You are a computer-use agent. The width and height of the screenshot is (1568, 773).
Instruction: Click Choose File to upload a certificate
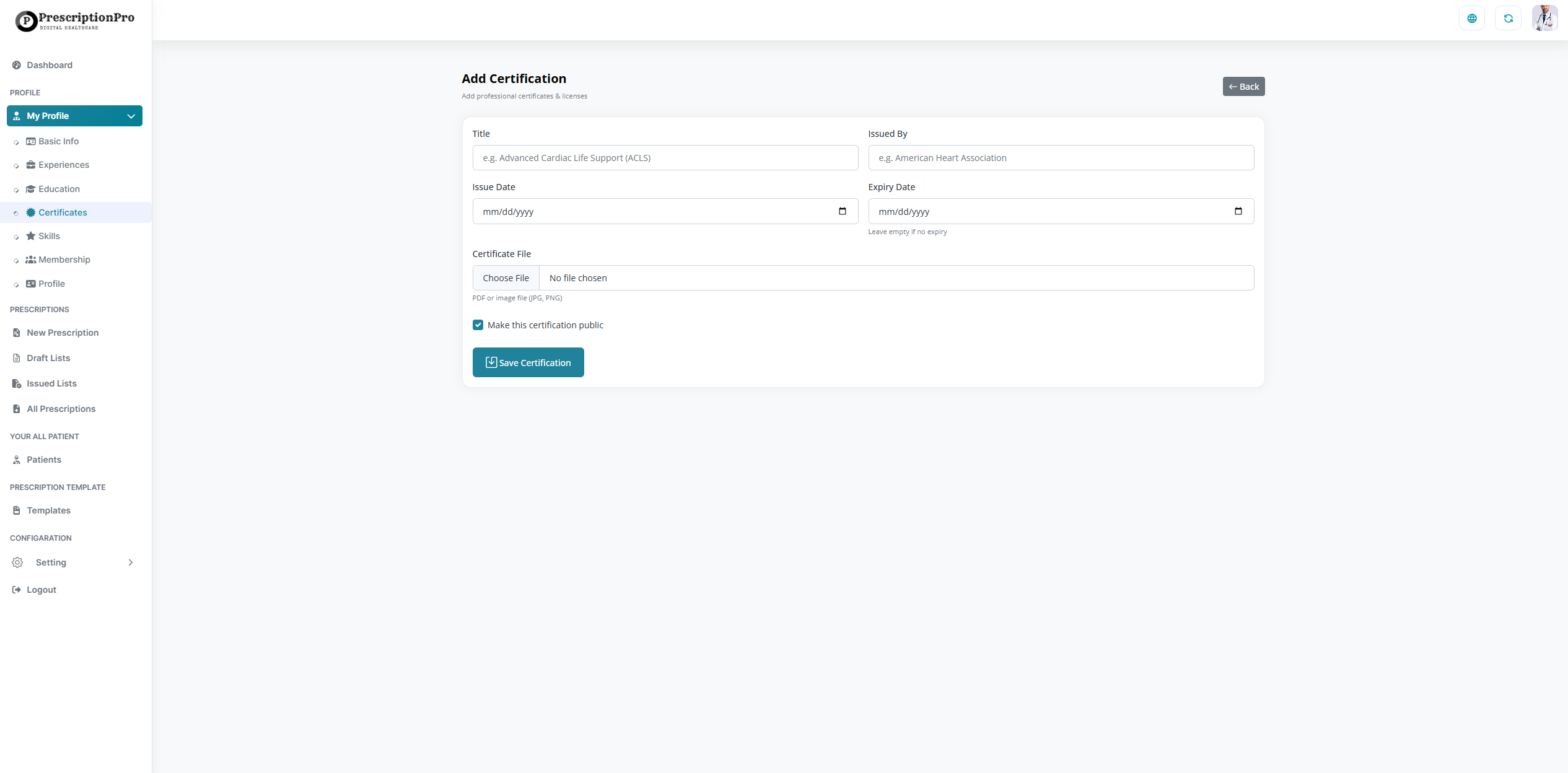click(506, 277)
